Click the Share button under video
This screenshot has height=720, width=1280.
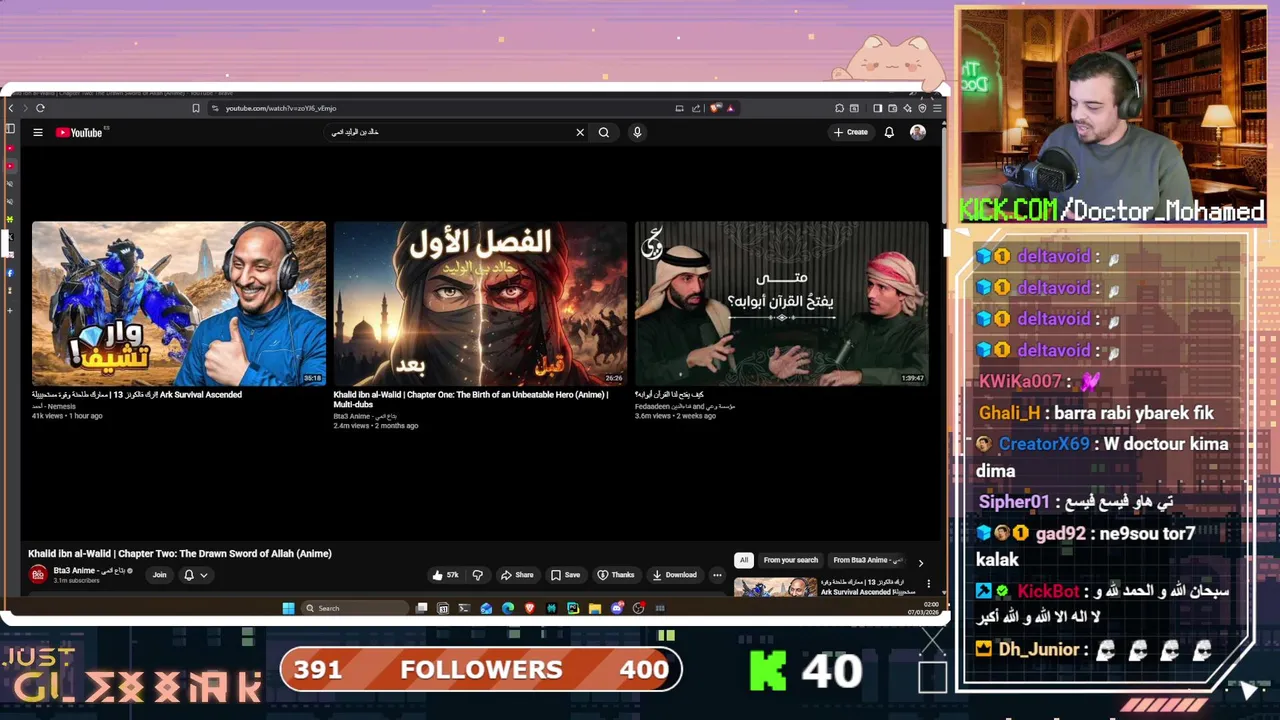pyautogui.click(x=517, y=575)
